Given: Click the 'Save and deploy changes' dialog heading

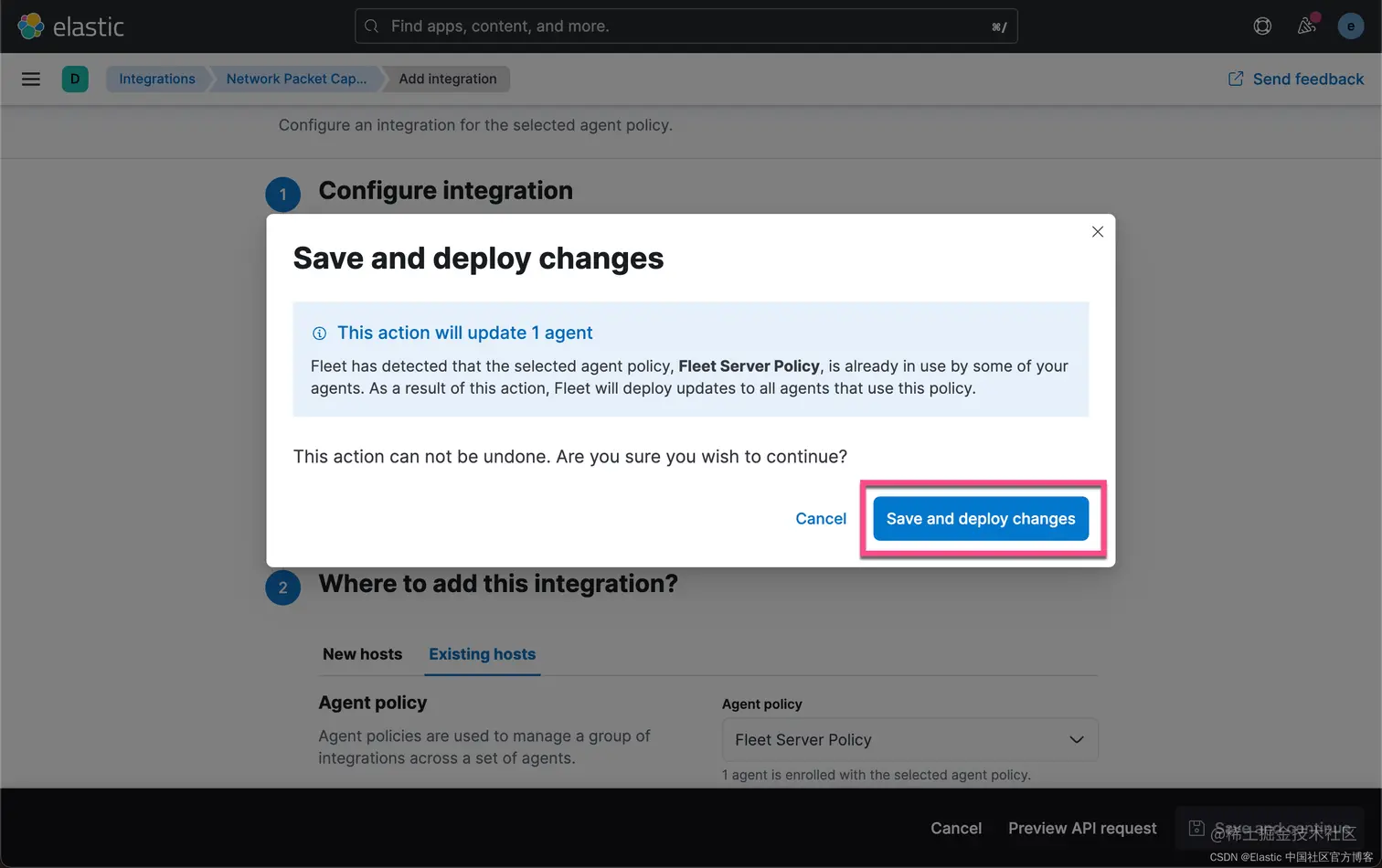Looking at the screenshot, I should point(478,258).
